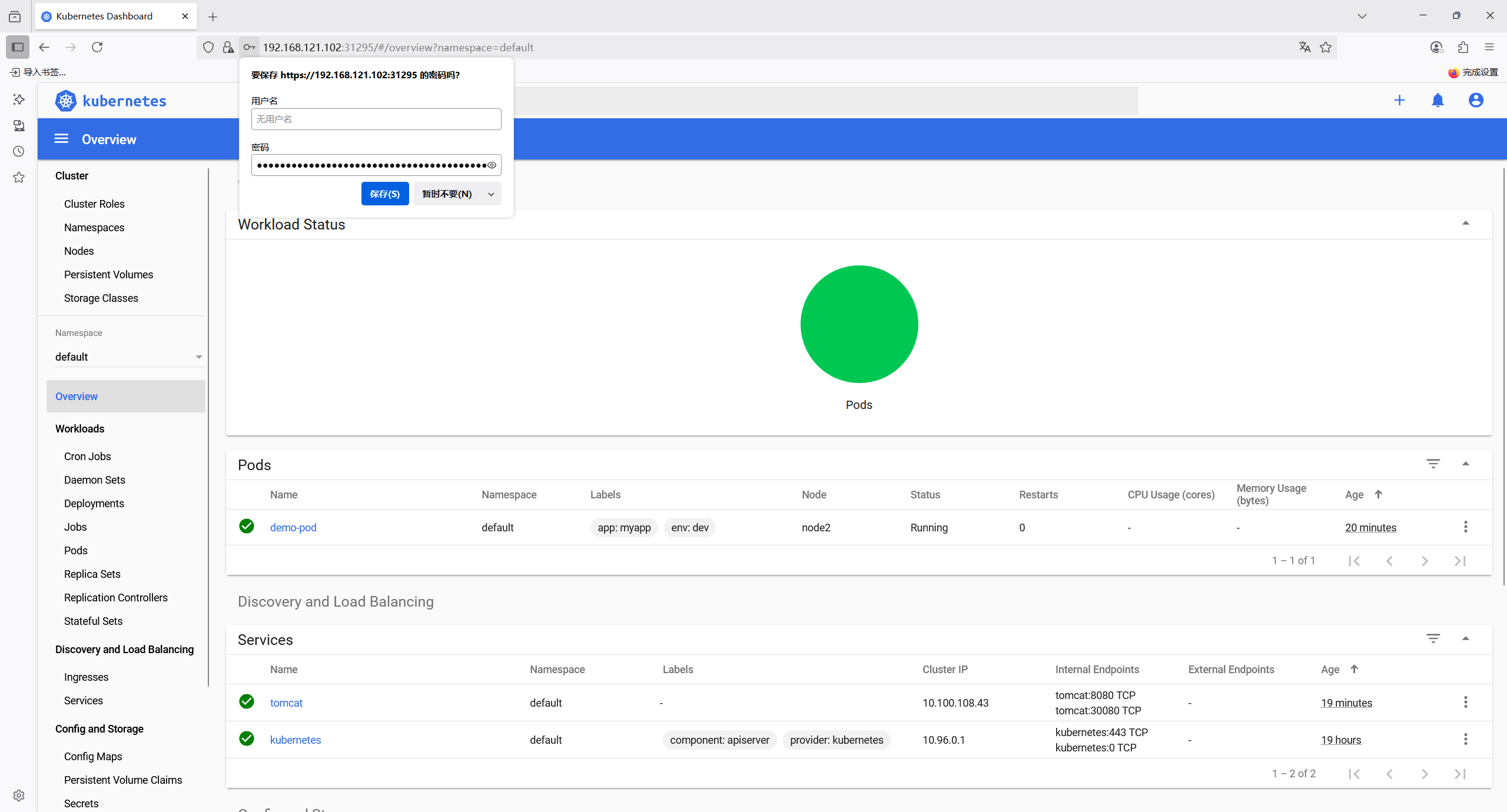
Task: Open Namespaces in sidebar
Action: tap(94, 228)
